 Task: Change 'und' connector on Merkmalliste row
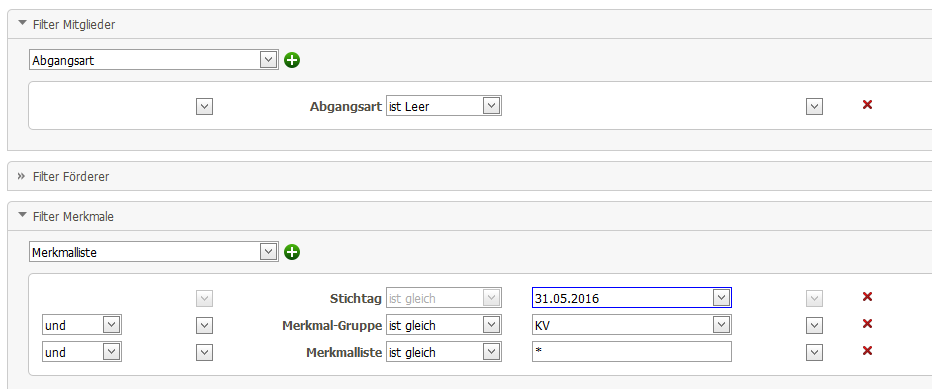(81, 352)
